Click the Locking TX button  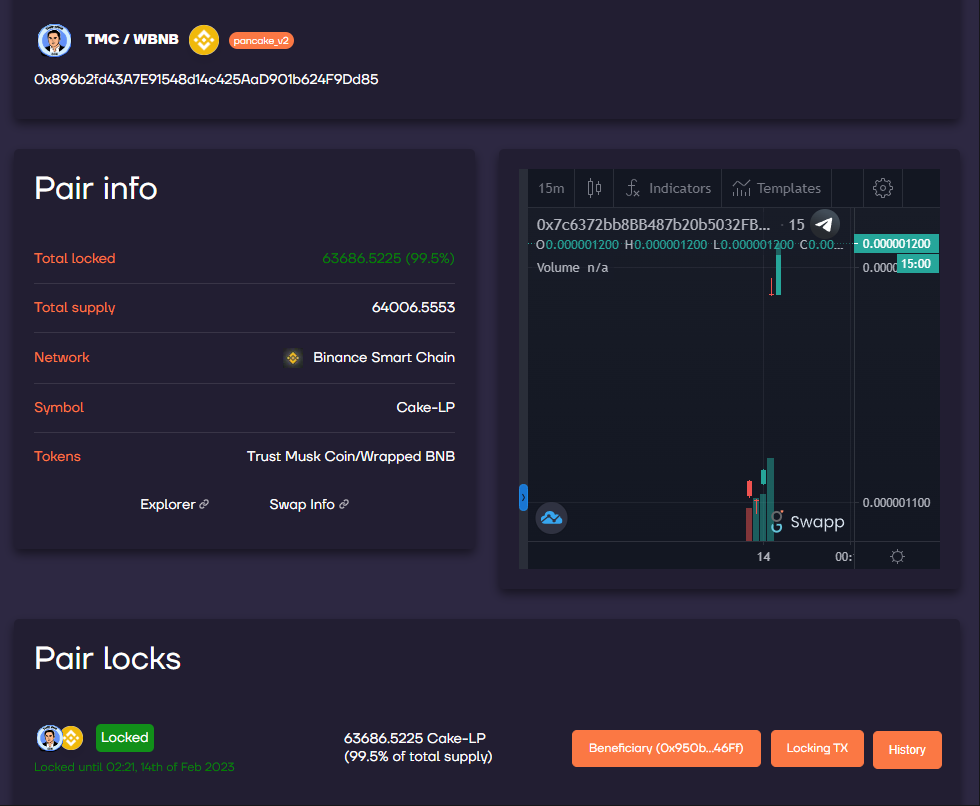click(x=817, y=748)
